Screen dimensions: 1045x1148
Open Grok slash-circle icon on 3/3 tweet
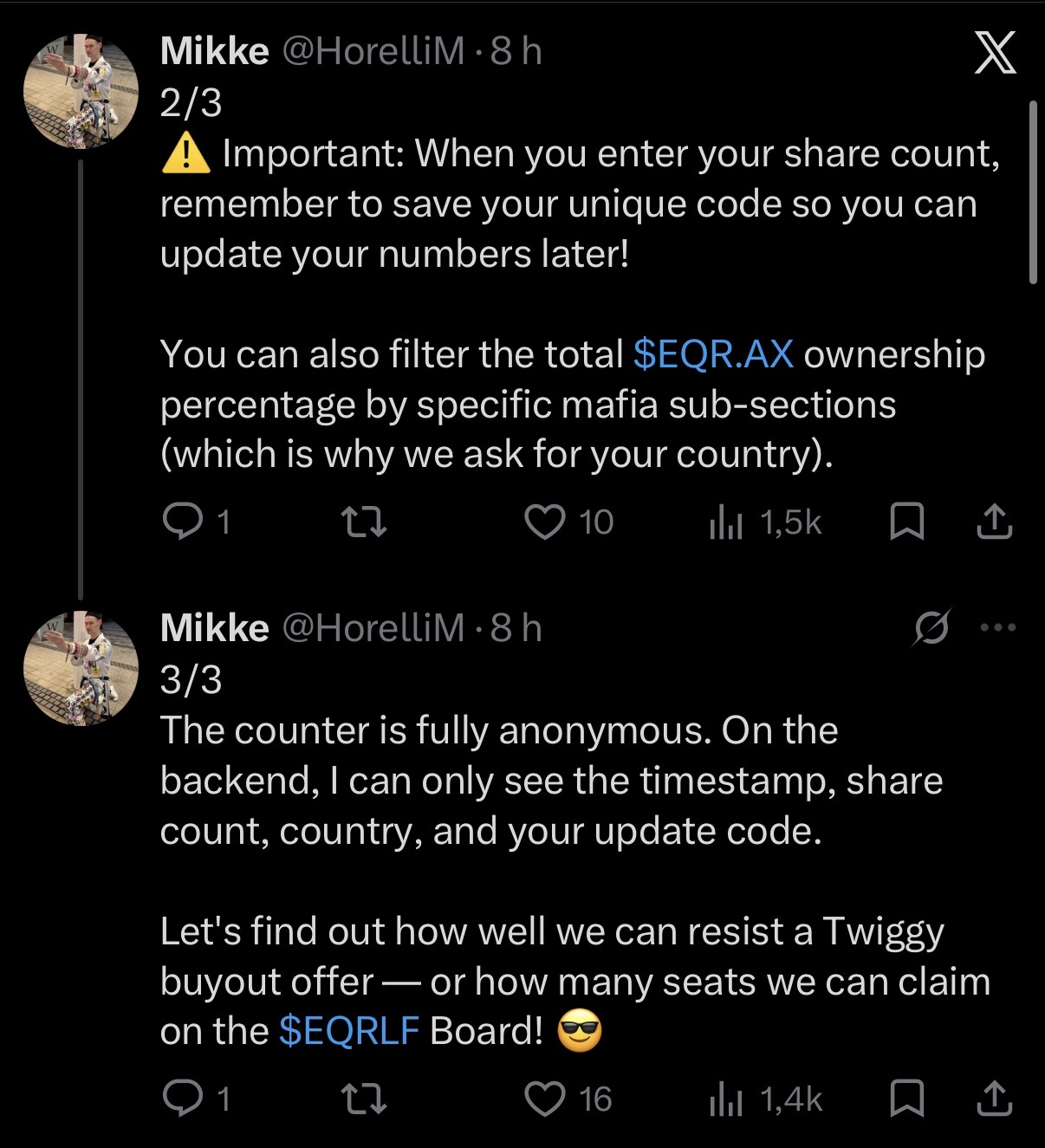pos(931,627)
